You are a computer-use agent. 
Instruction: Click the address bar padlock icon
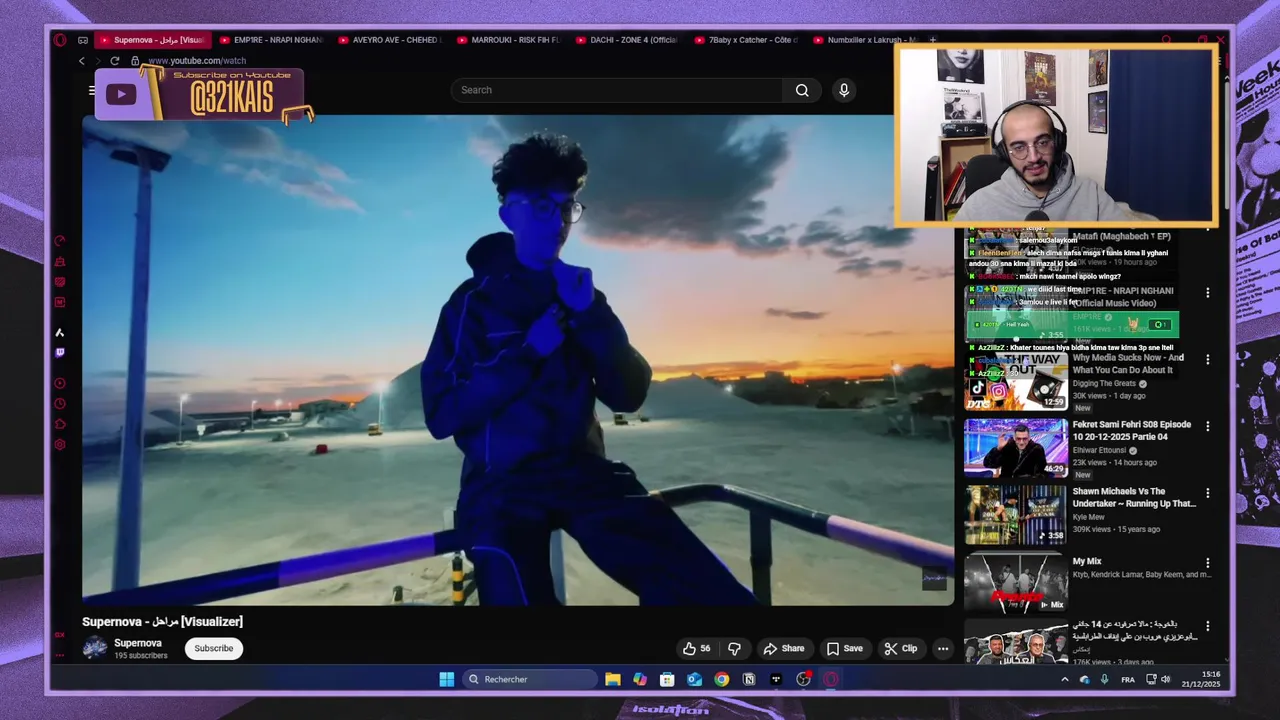coord(135,61)
